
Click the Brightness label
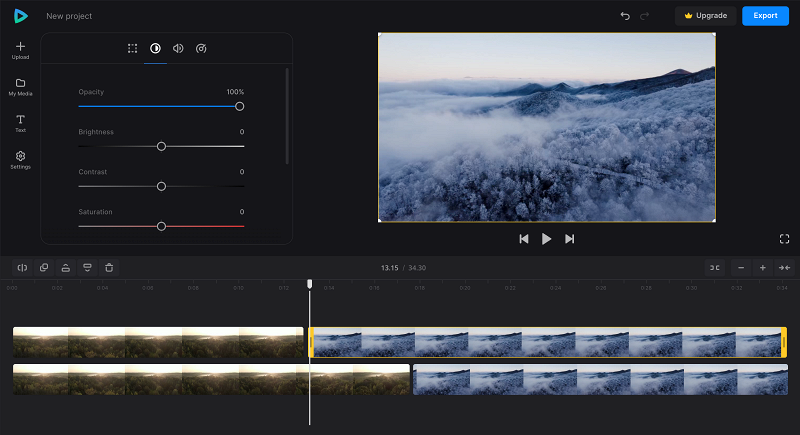point(96,132)
